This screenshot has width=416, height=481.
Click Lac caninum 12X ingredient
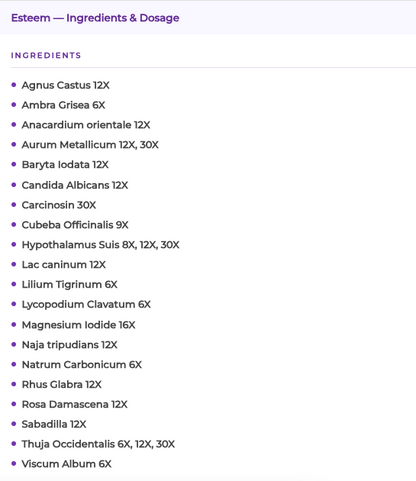point(64,265)
